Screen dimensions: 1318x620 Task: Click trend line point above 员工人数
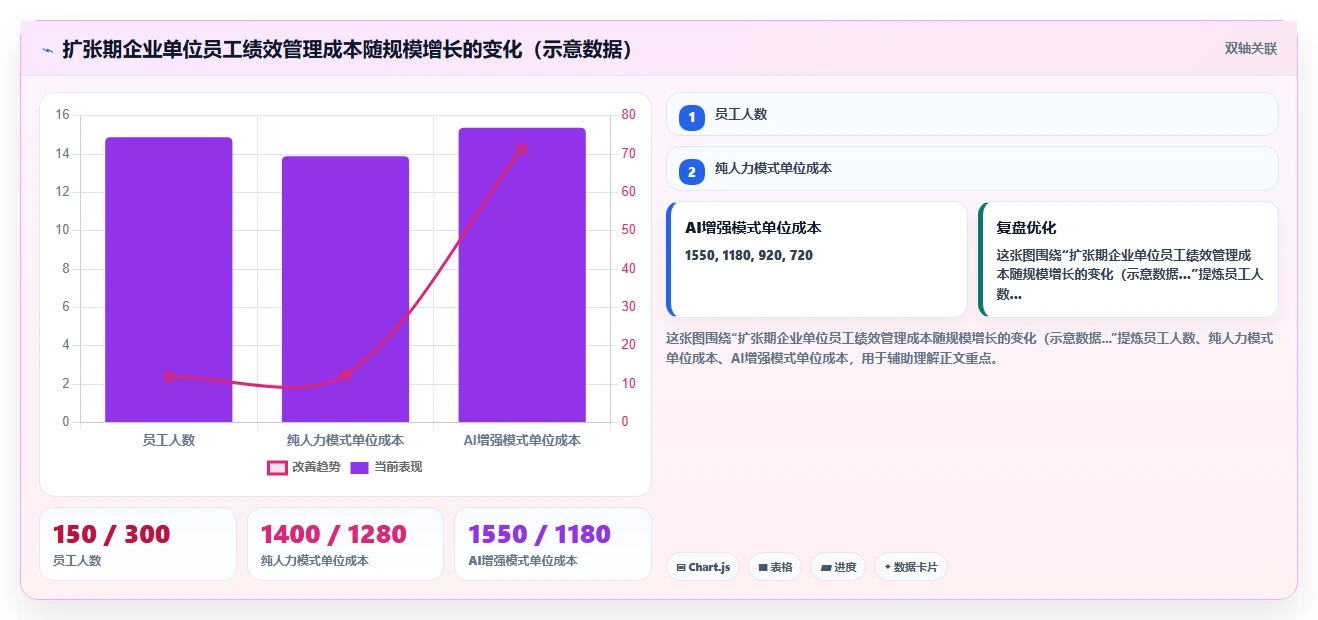tap(169, 377)
